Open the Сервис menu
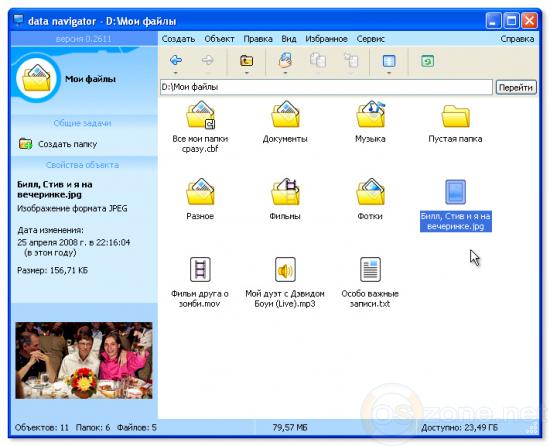 click(x=370, y=39)
